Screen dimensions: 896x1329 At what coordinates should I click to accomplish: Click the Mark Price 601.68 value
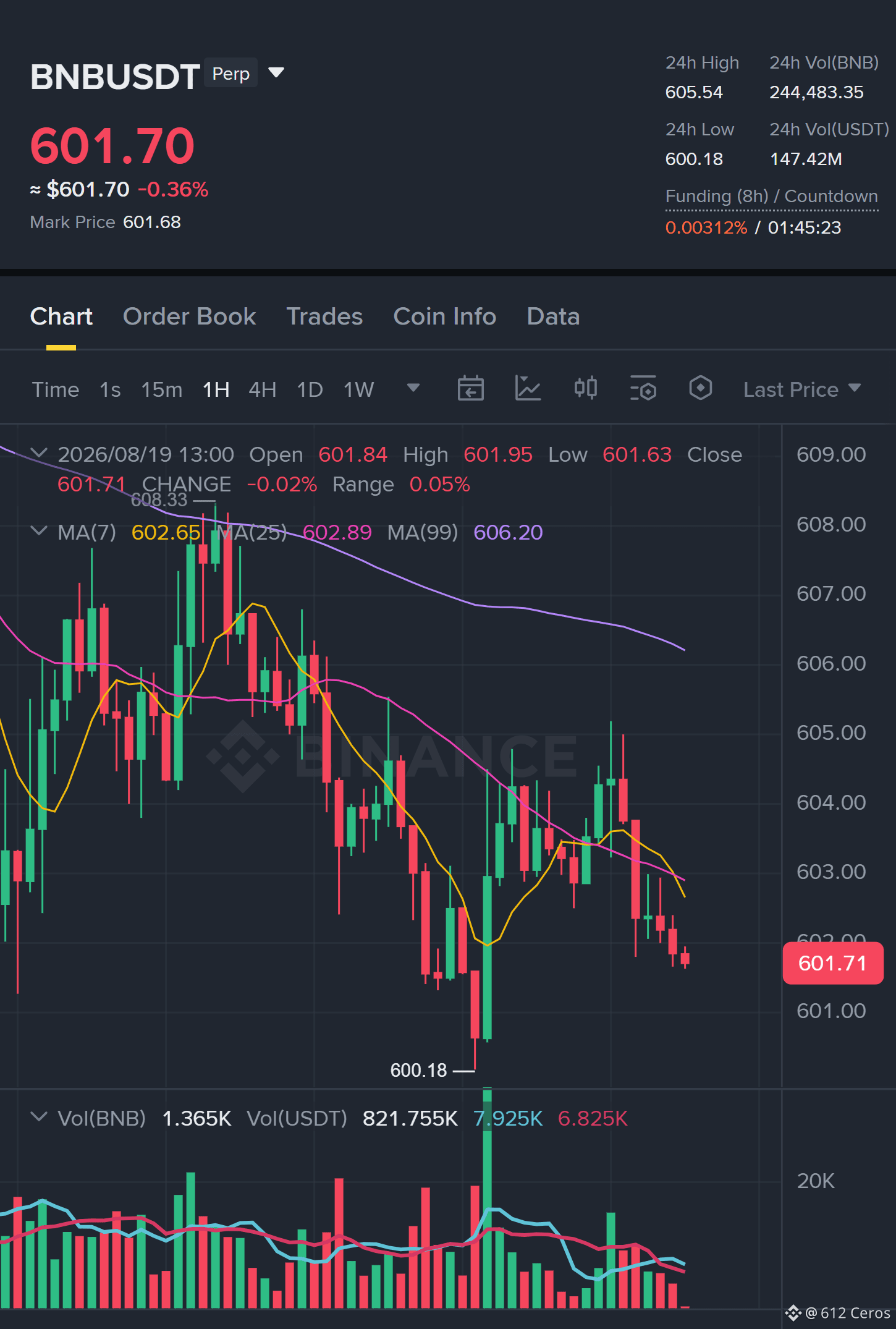click(152, 222)
